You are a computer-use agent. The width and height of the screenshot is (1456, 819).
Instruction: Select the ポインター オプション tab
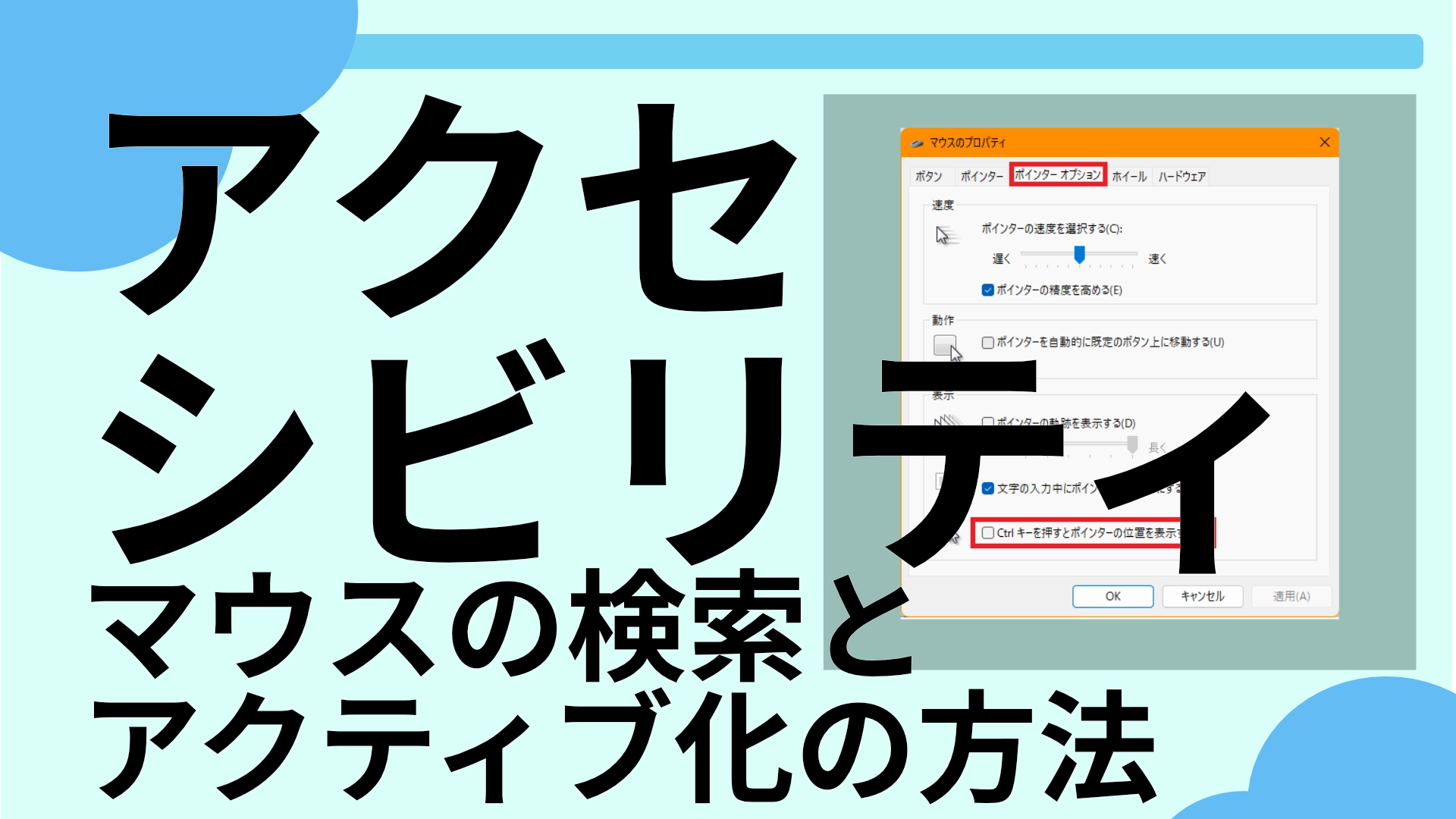1057,174
